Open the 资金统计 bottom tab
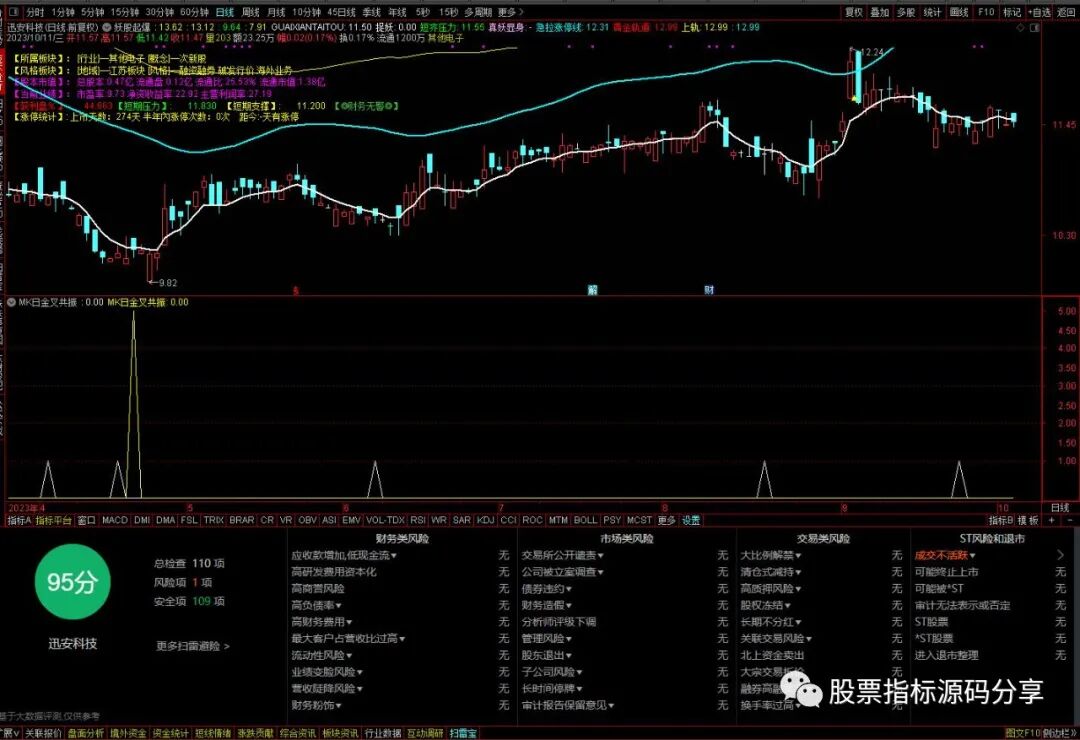The image size is (1080, 740). (170, 734)
